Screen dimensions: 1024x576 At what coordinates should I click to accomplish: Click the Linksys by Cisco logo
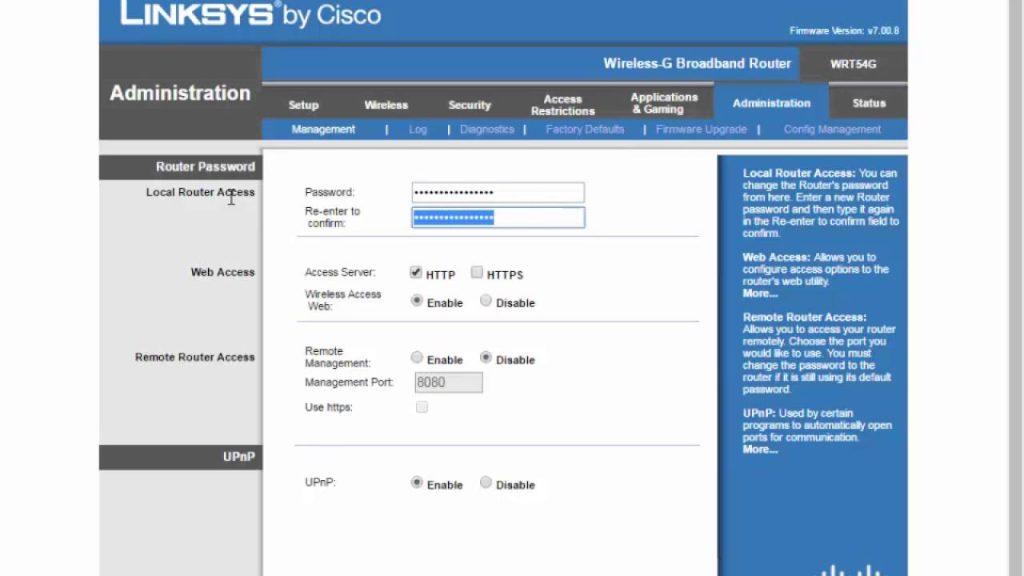251,14
